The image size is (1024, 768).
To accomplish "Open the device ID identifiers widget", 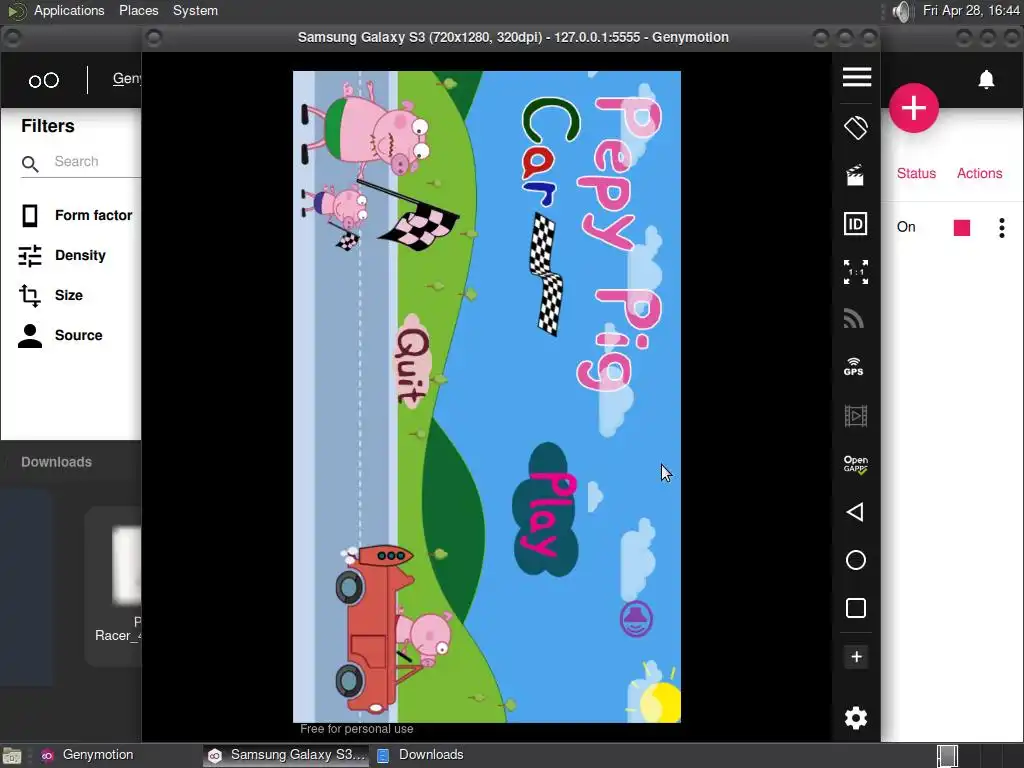I will [x=856, y=224].
